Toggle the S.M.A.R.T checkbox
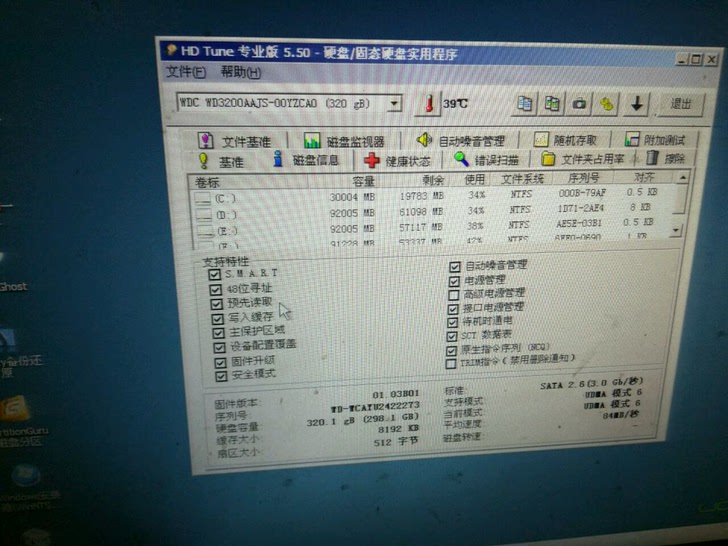This screenshot has height=546, width=728. point(215,274)
